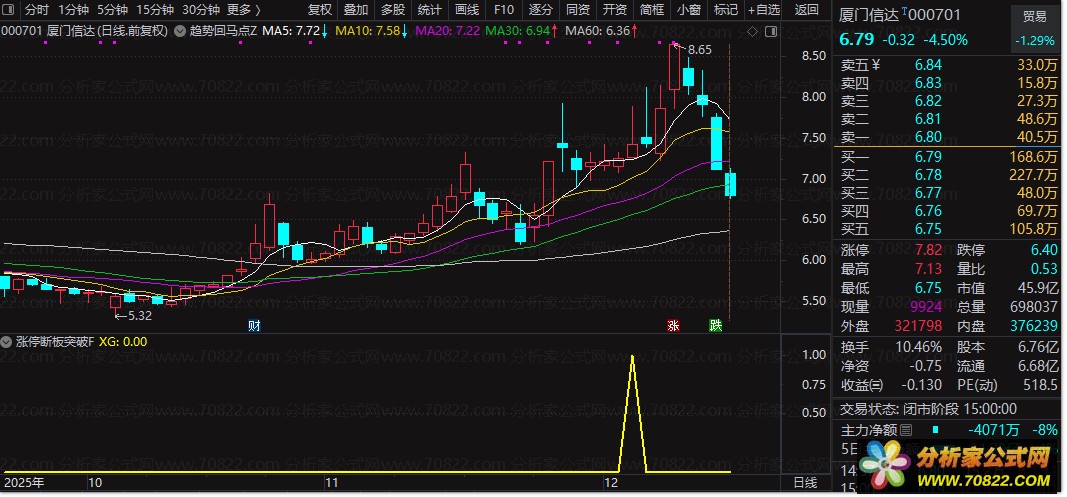Switch to the 5分钟 period tab
Image resolution: width=1067 pixels, height=497 pixels.
point(112,10)
